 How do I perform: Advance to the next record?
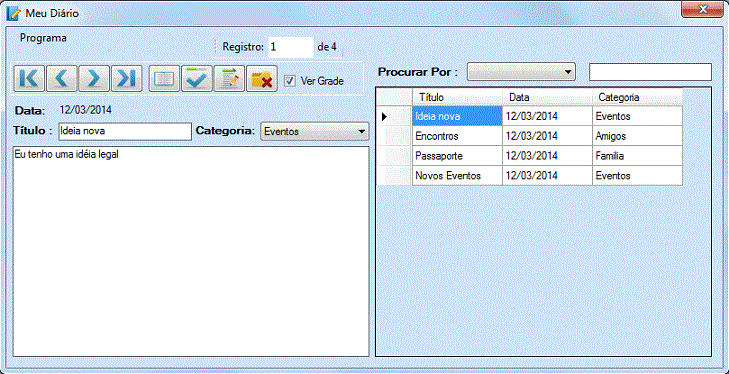click(94, 78)
